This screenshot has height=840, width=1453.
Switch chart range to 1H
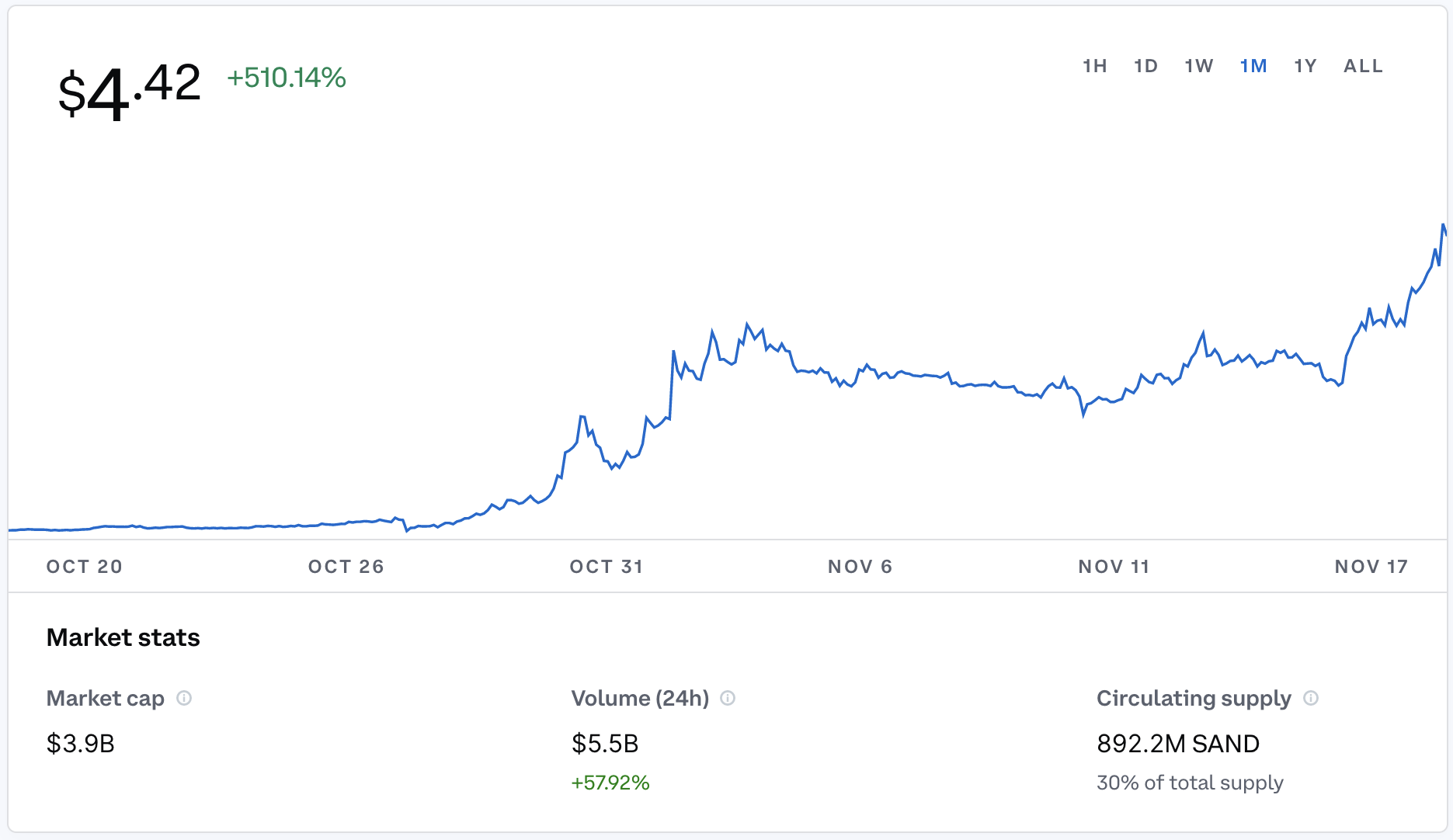click(1095, 66)
